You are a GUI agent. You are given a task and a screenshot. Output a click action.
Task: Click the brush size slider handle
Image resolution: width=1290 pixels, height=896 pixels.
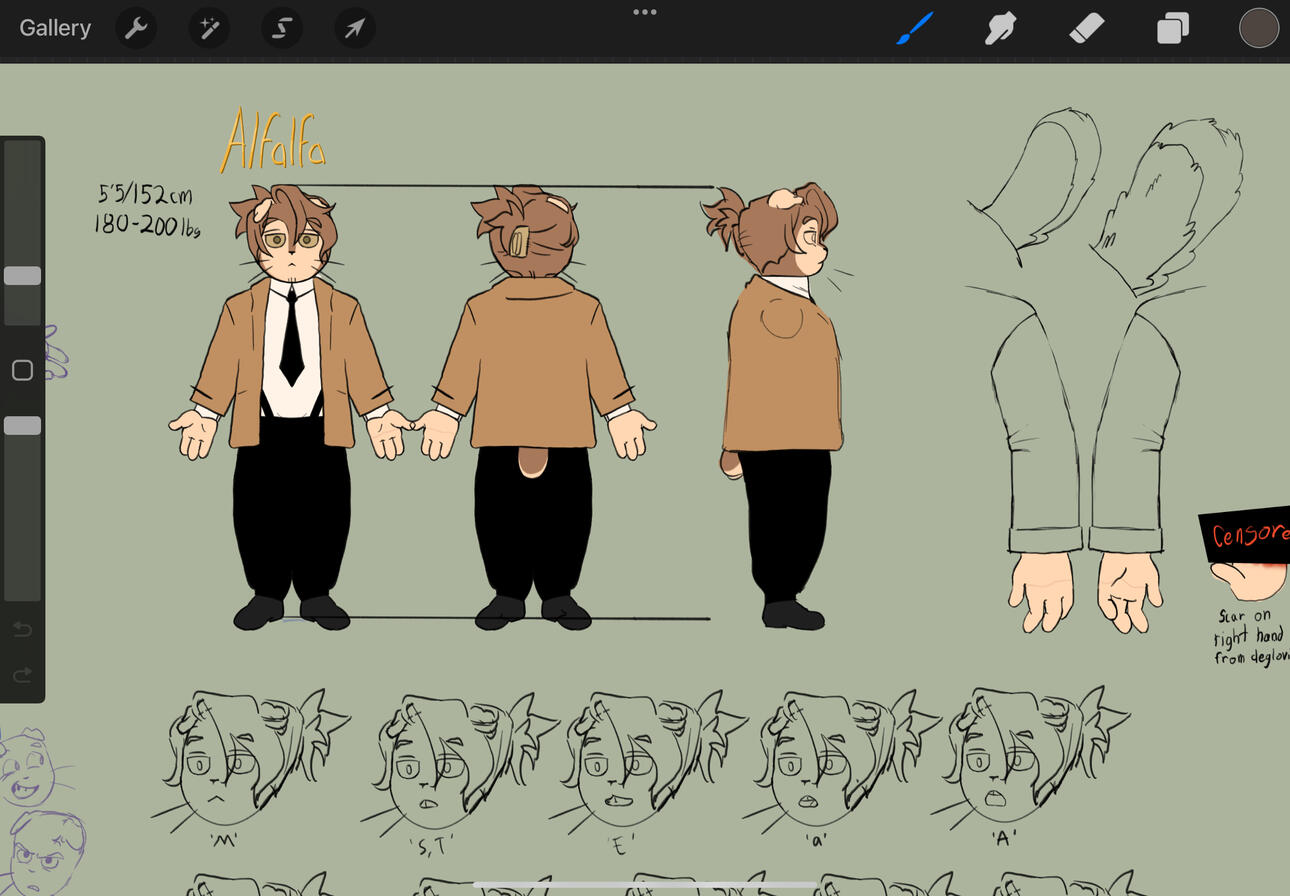22,276
